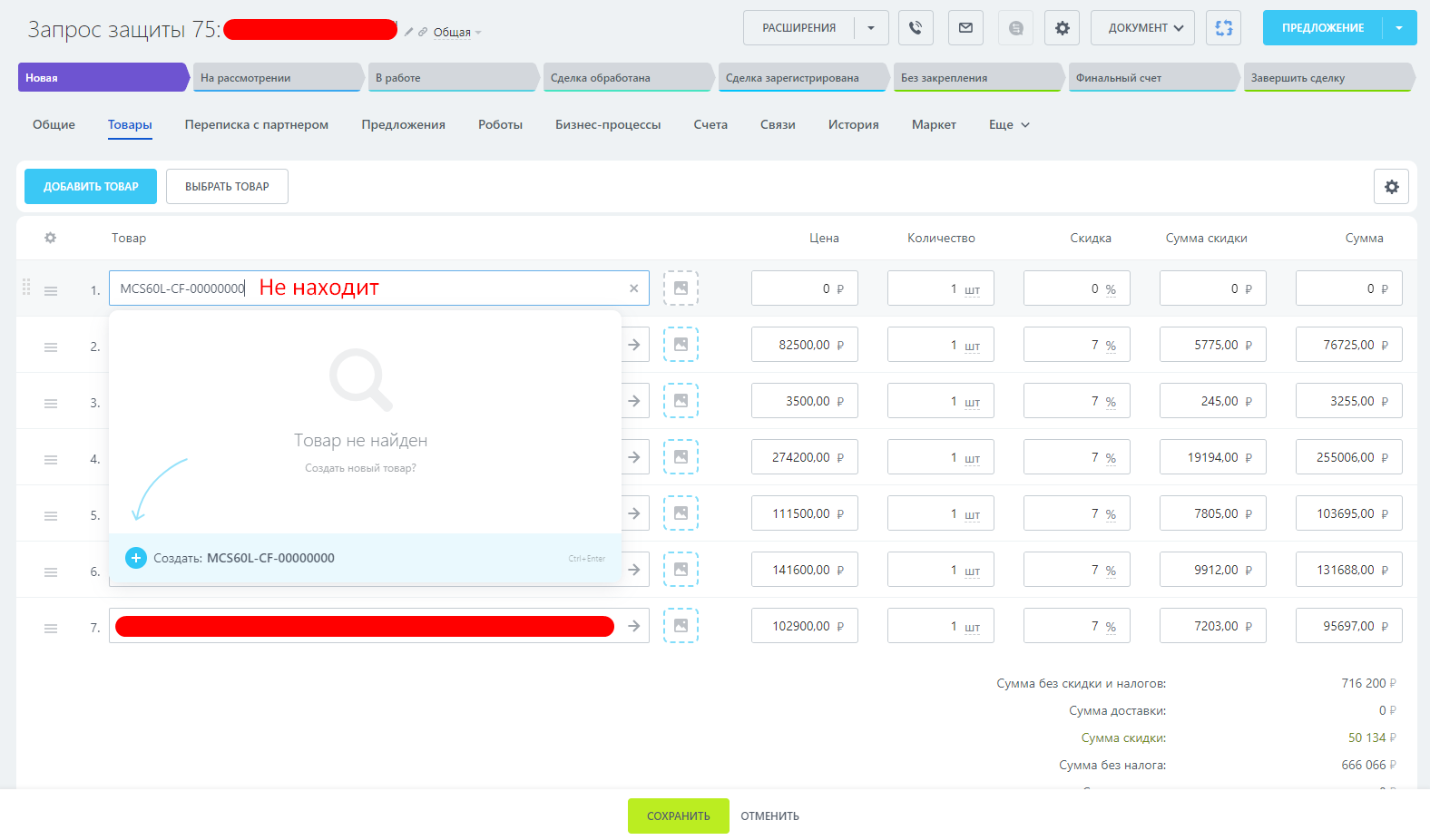Open the Общая pipeline dropdown
1430x840 pixels.
(457, 33)
